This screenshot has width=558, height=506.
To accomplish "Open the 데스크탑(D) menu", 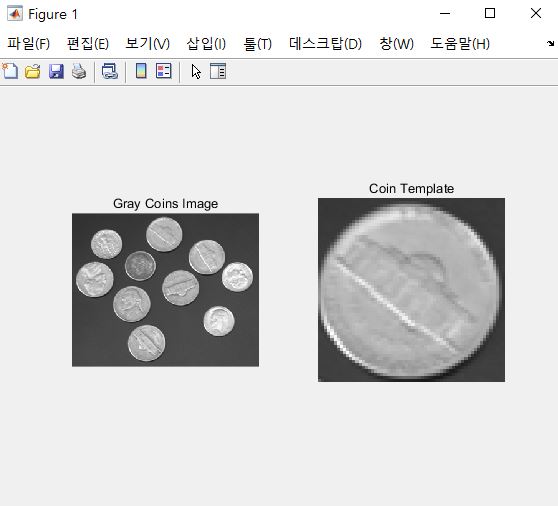I will point(325,44).
